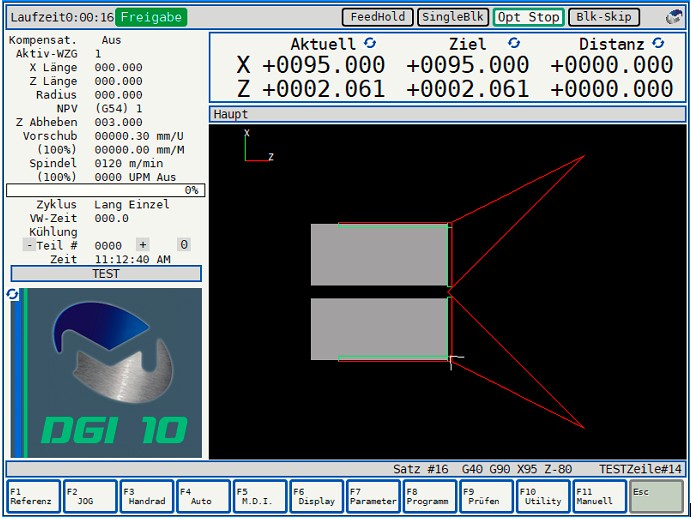Select F3 Handrad

coord(147,497)
